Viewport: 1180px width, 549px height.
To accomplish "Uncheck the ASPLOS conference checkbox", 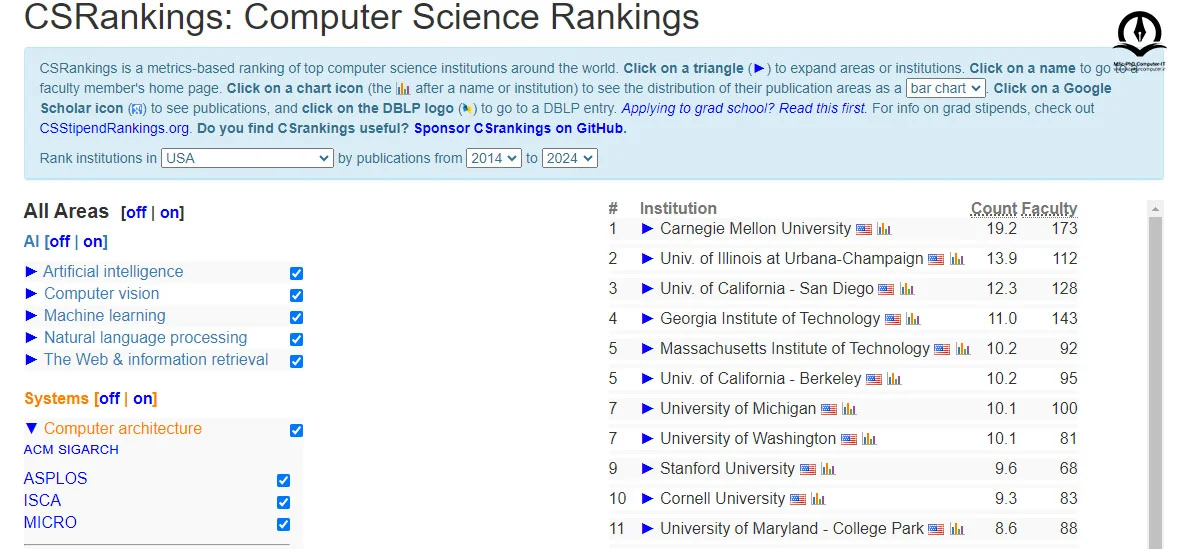I will pos(284,480).
